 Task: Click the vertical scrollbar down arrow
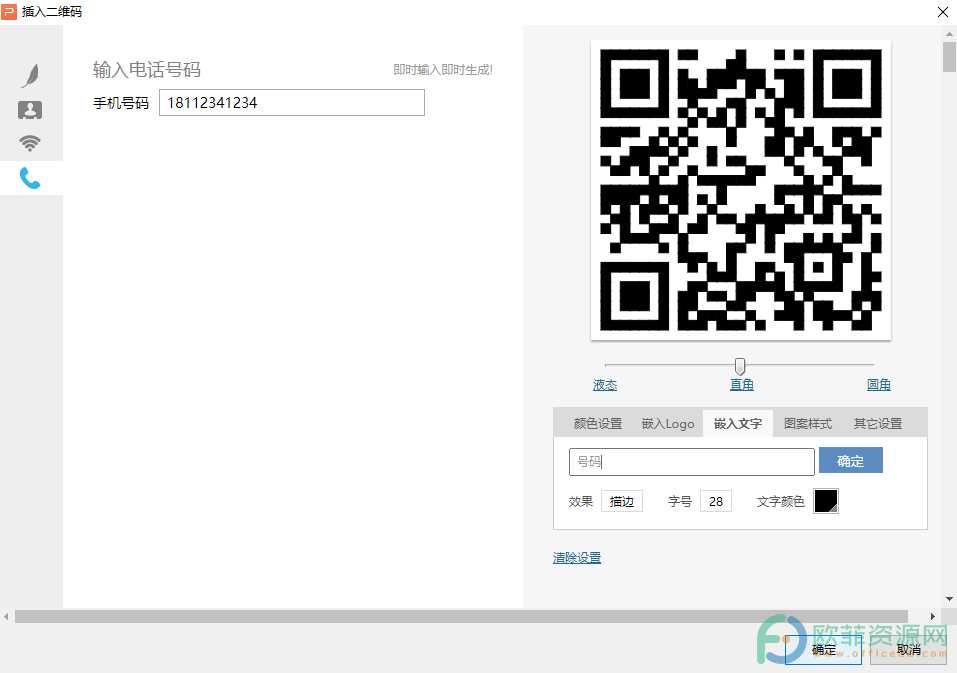tap(949, 599)
